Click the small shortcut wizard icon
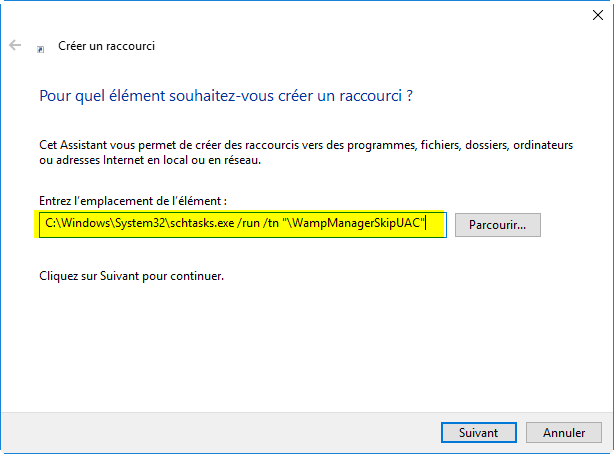This screenshot has width=614, height=454. [40, 49]
